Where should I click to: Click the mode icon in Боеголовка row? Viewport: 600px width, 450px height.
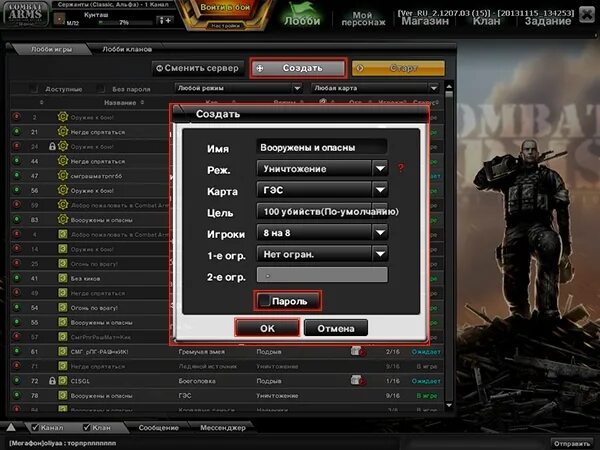(358, 380)
